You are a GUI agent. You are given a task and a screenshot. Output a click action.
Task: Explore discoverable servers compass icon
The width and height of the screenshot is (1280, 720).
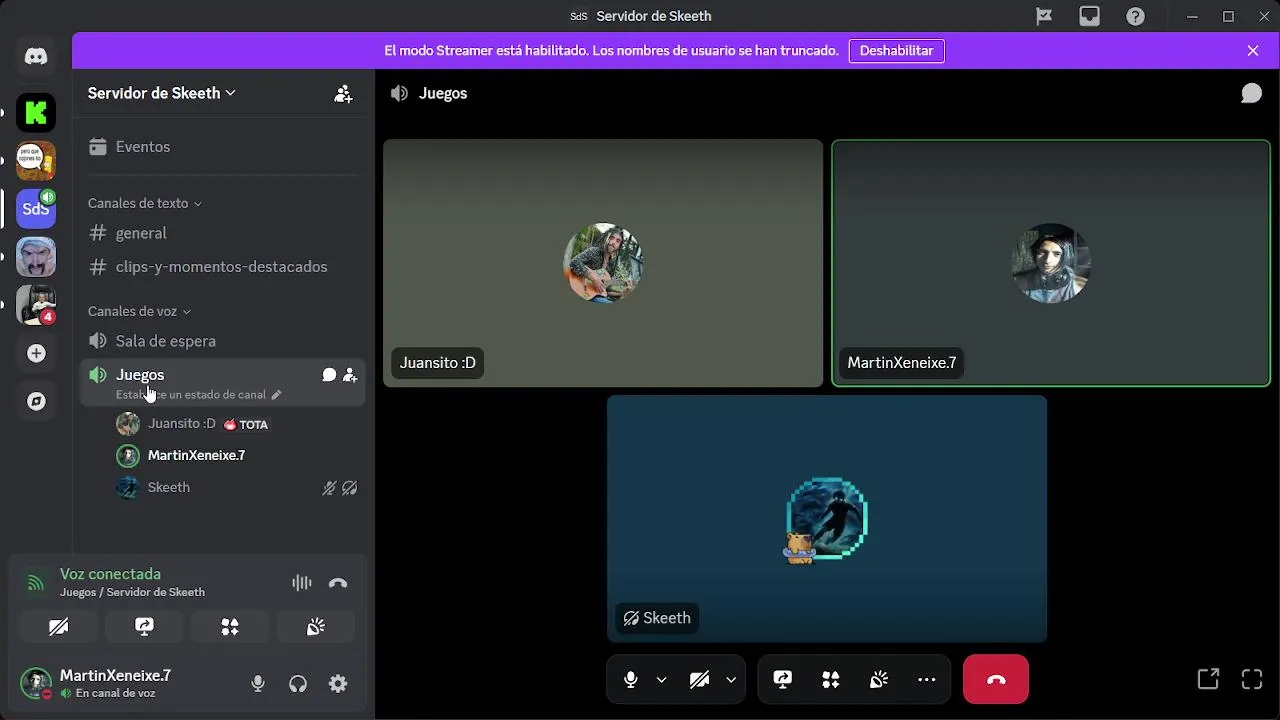click(36, 401)
